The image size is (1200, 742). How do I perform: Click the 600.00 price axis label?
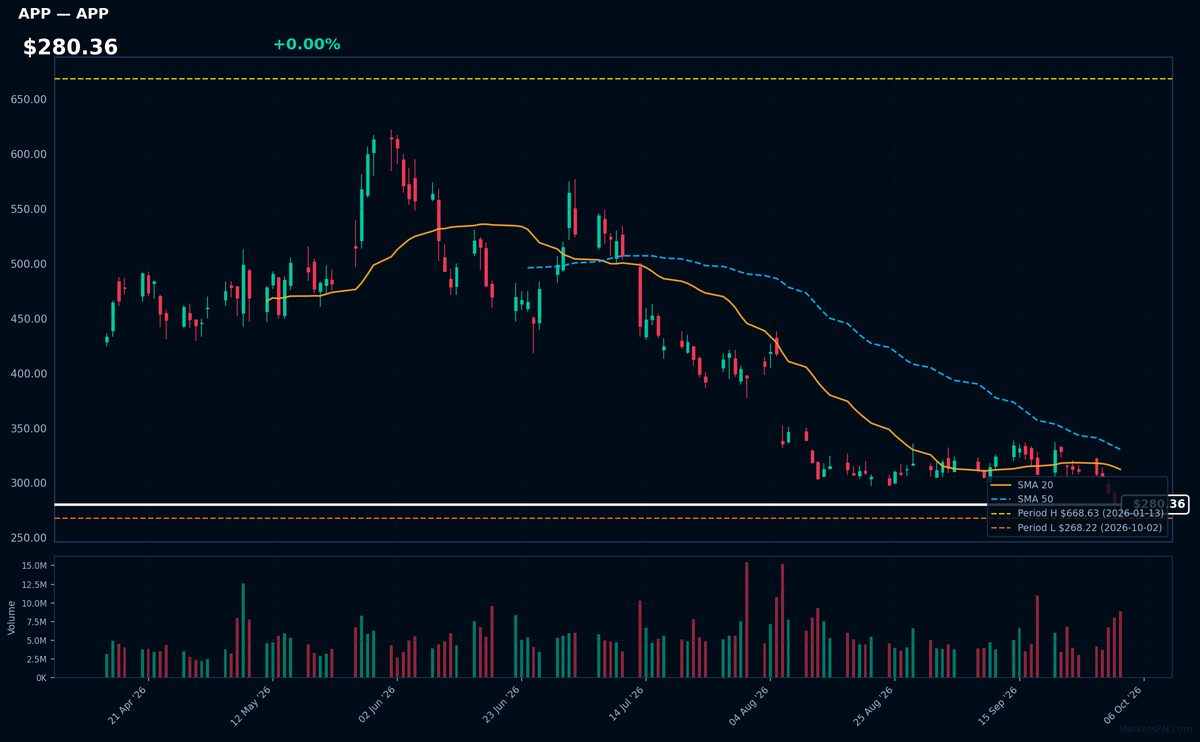coord(29,155)
